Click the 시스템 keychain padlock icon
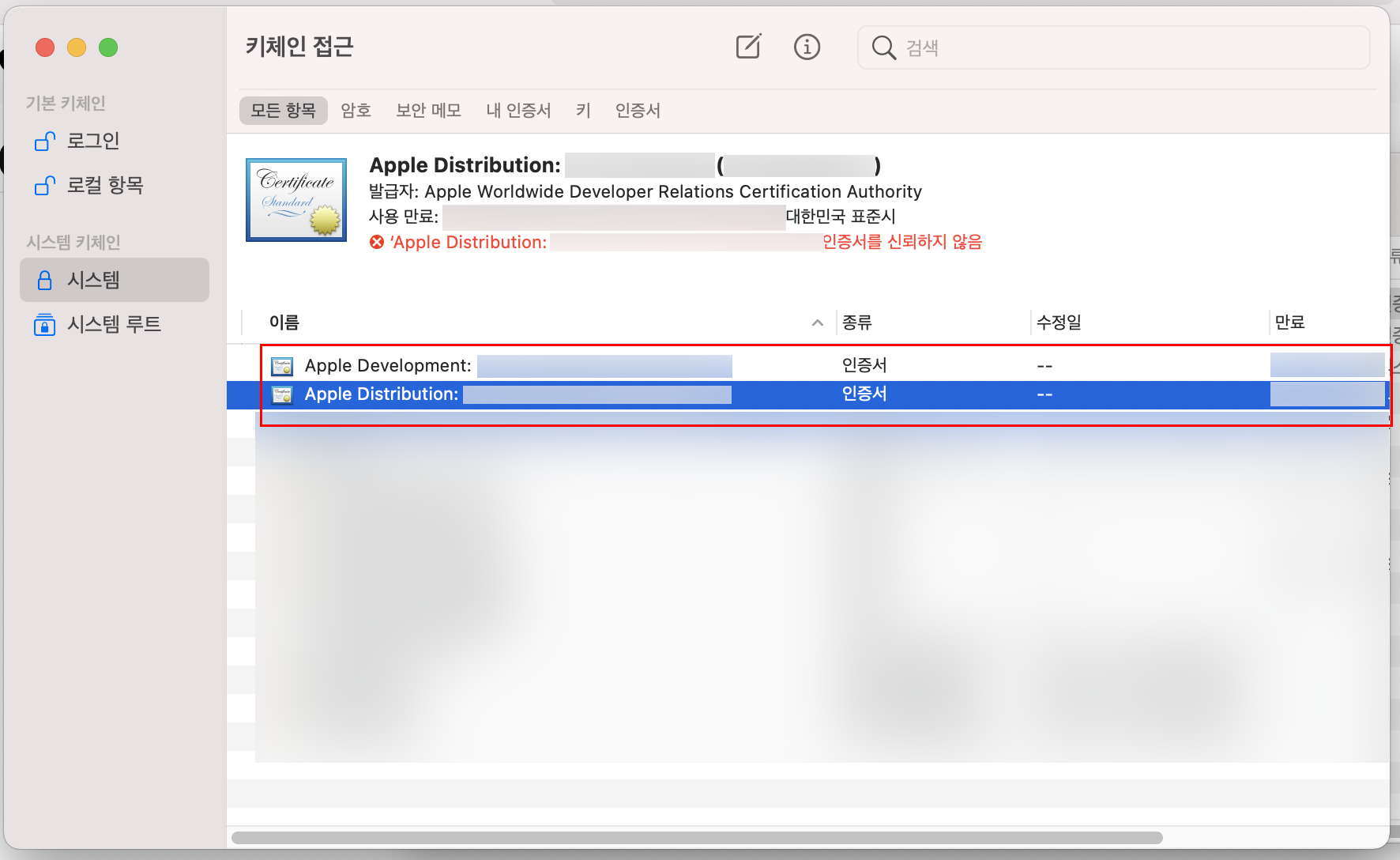Image resolution: width=1400 pixels, height=860 pixels. 45,280
